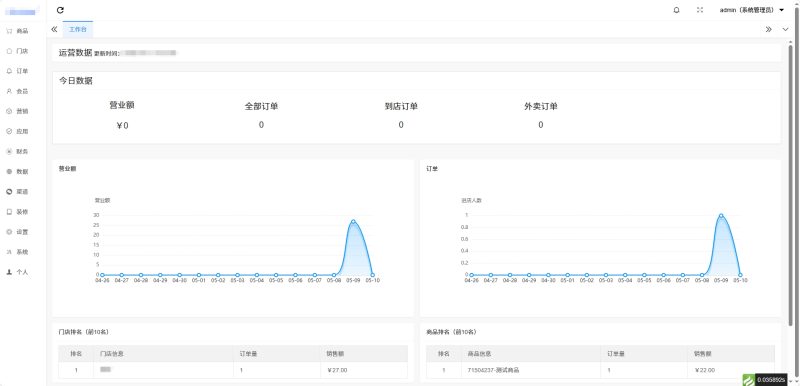The width and height of the screenshot is (800, 386).
Task: Open notifications with the bell icon
Action: pos(677,10)
